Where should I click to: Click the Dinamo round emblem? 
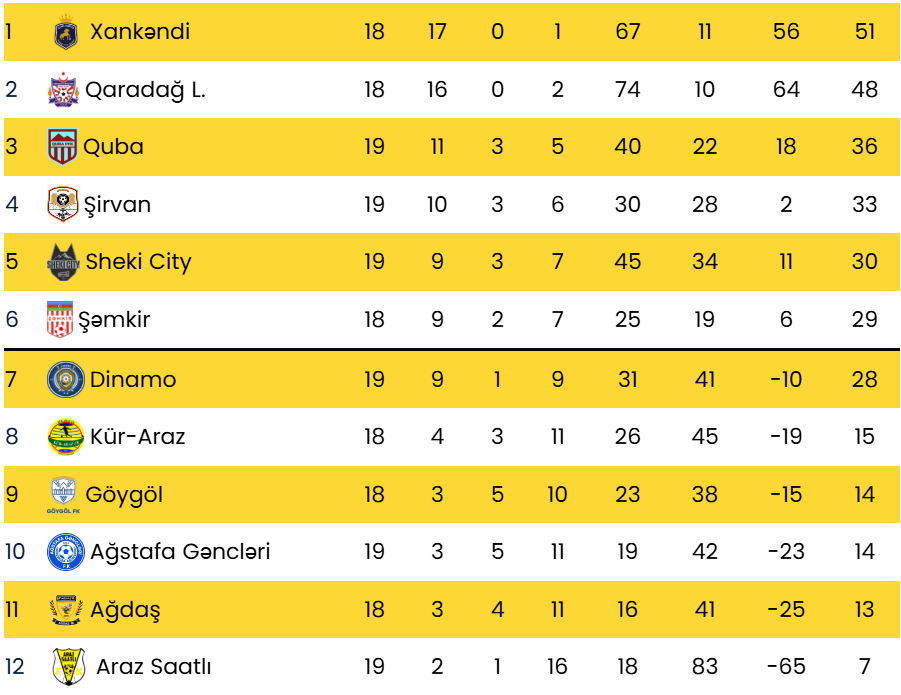point(65,380)
